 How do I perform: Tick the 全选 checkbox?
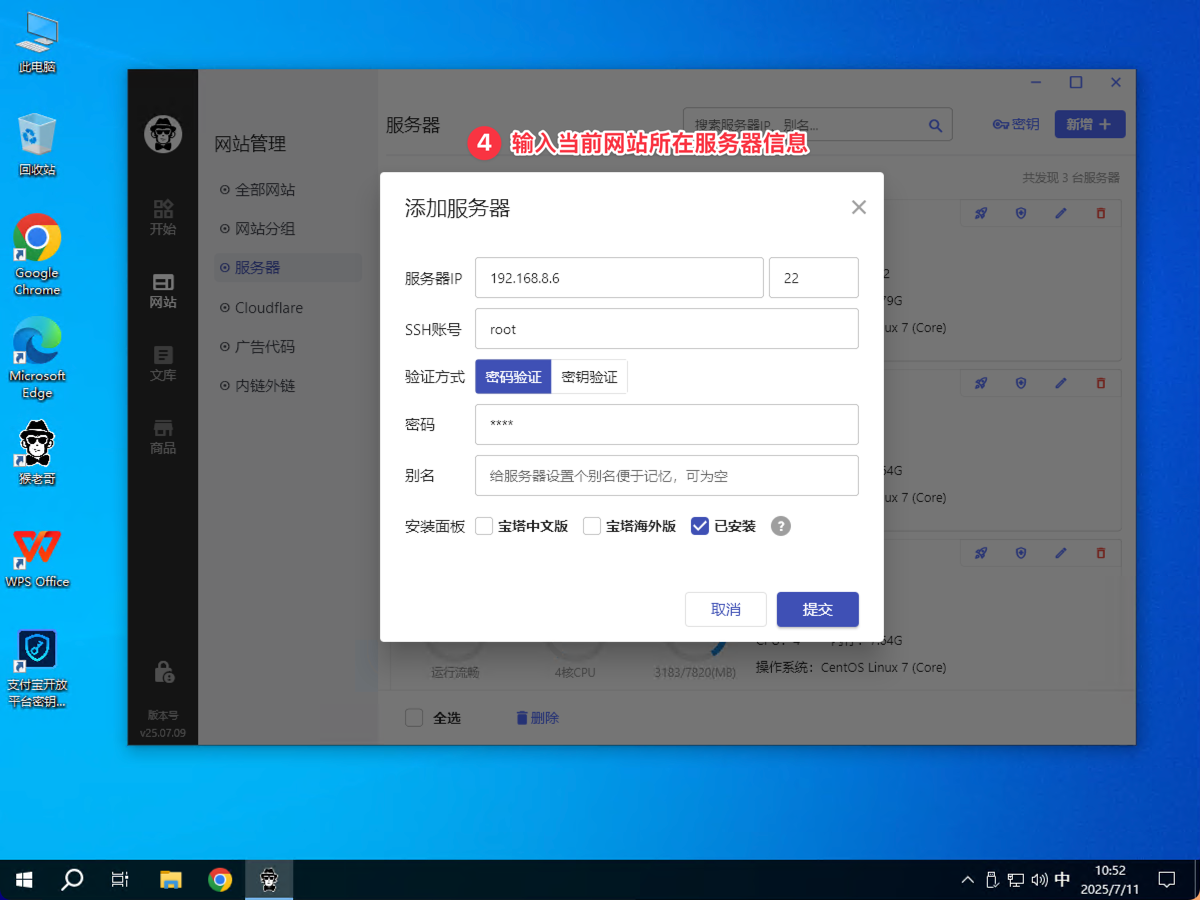[x=414, y=717]
